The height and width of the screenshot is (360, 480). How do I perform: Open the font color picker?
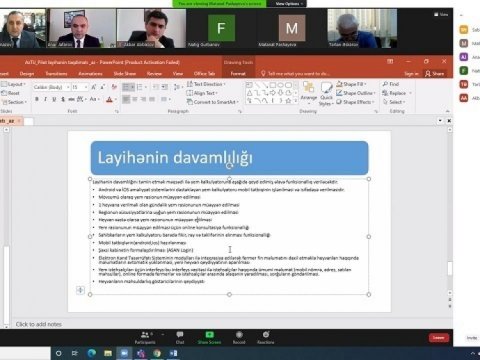(x=110, y=99)
